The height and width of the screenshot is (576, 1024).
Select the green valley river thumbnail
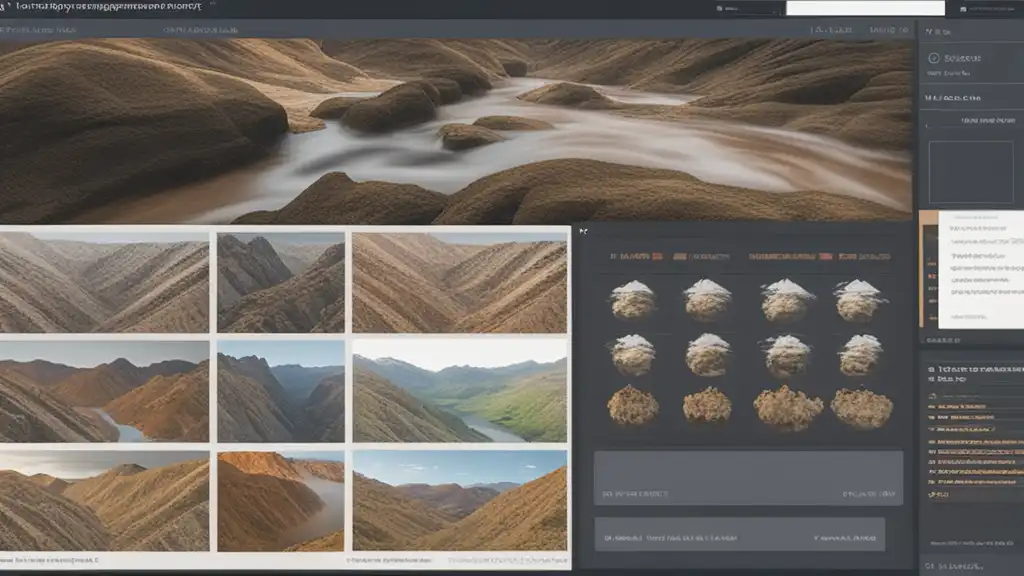459,391
